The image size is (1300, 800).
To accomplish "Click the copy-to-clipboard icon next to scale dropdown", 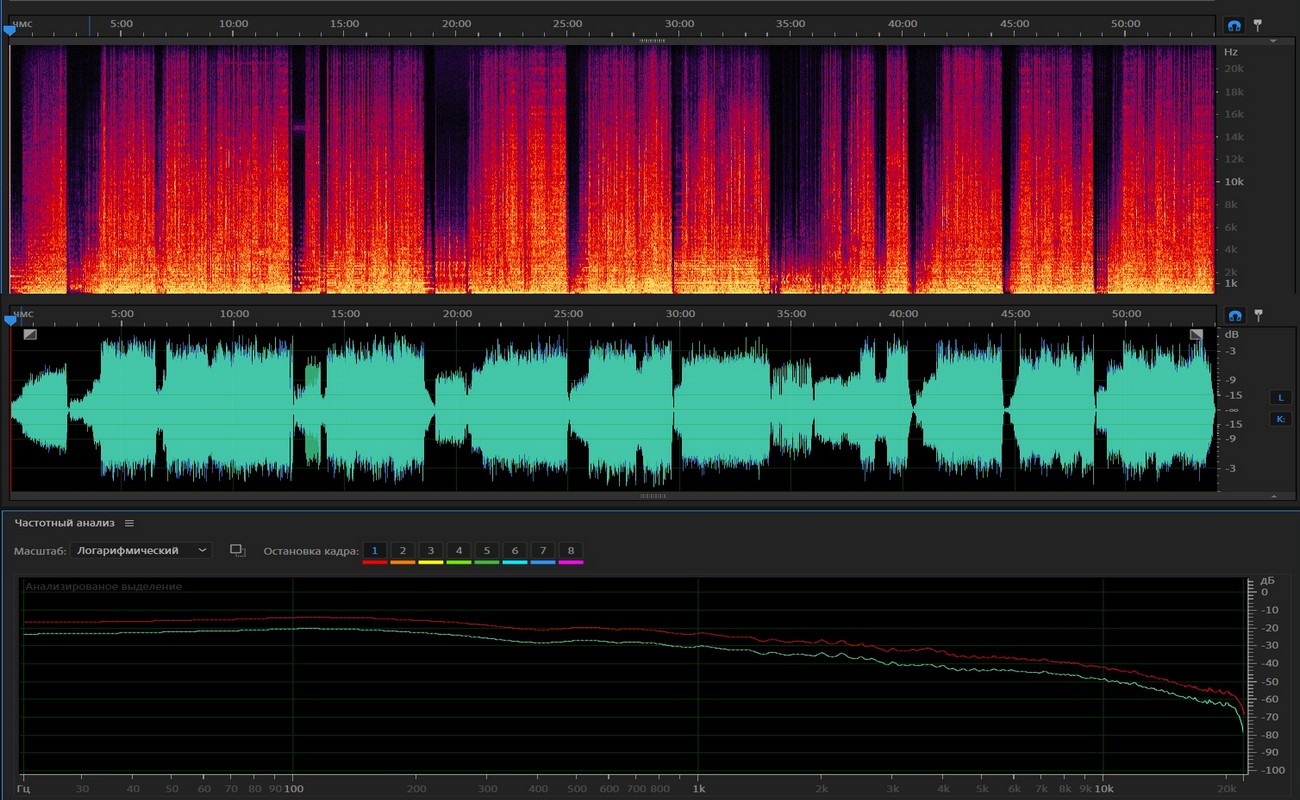I will coord(237,550).
